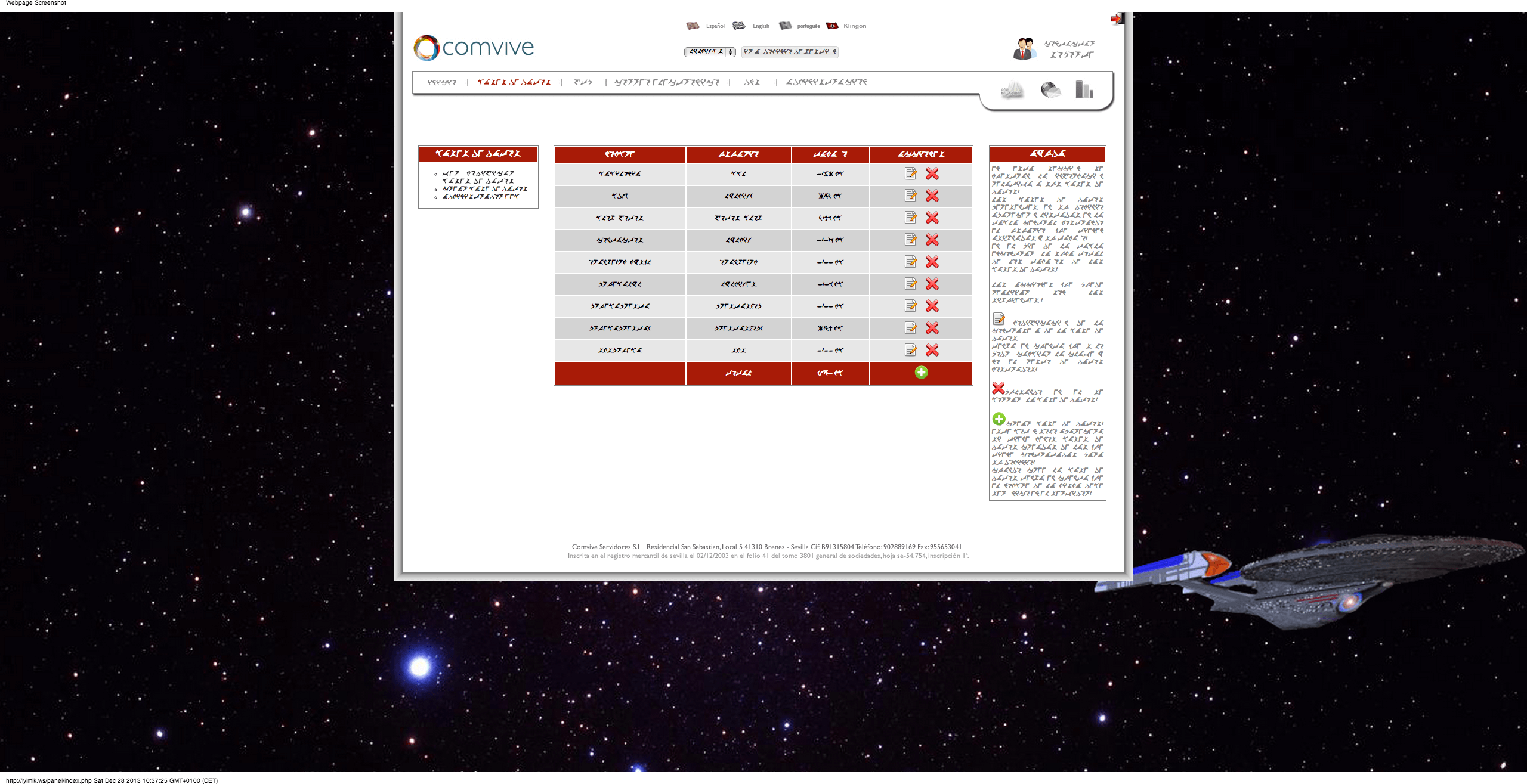This screenshot has height=784, width=1527.
Task: Switch language to Español
Action: (715, 26)
